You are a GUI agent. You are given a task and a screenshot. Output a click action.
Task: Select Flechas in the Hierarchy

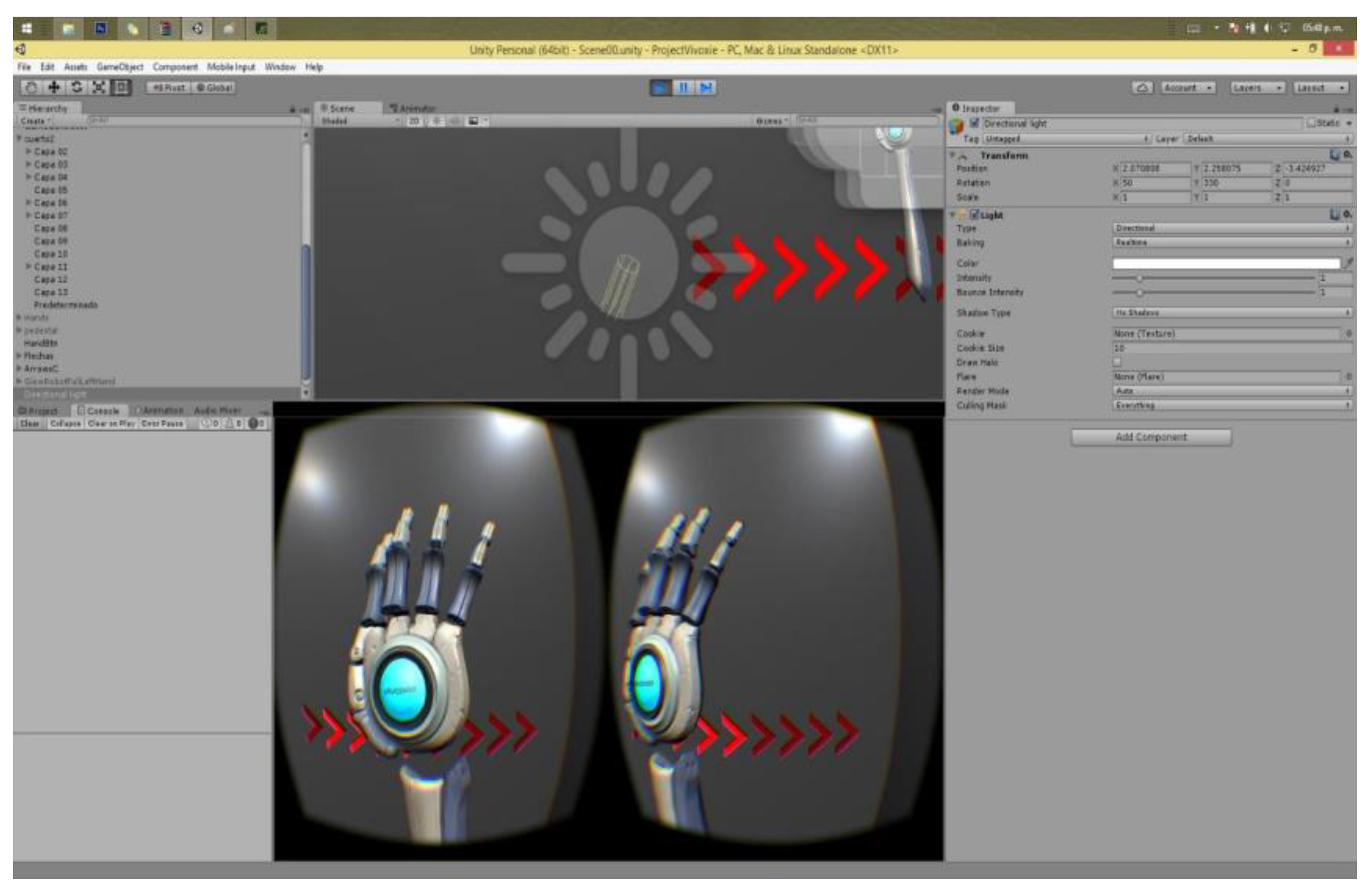(x=39, y=356)
